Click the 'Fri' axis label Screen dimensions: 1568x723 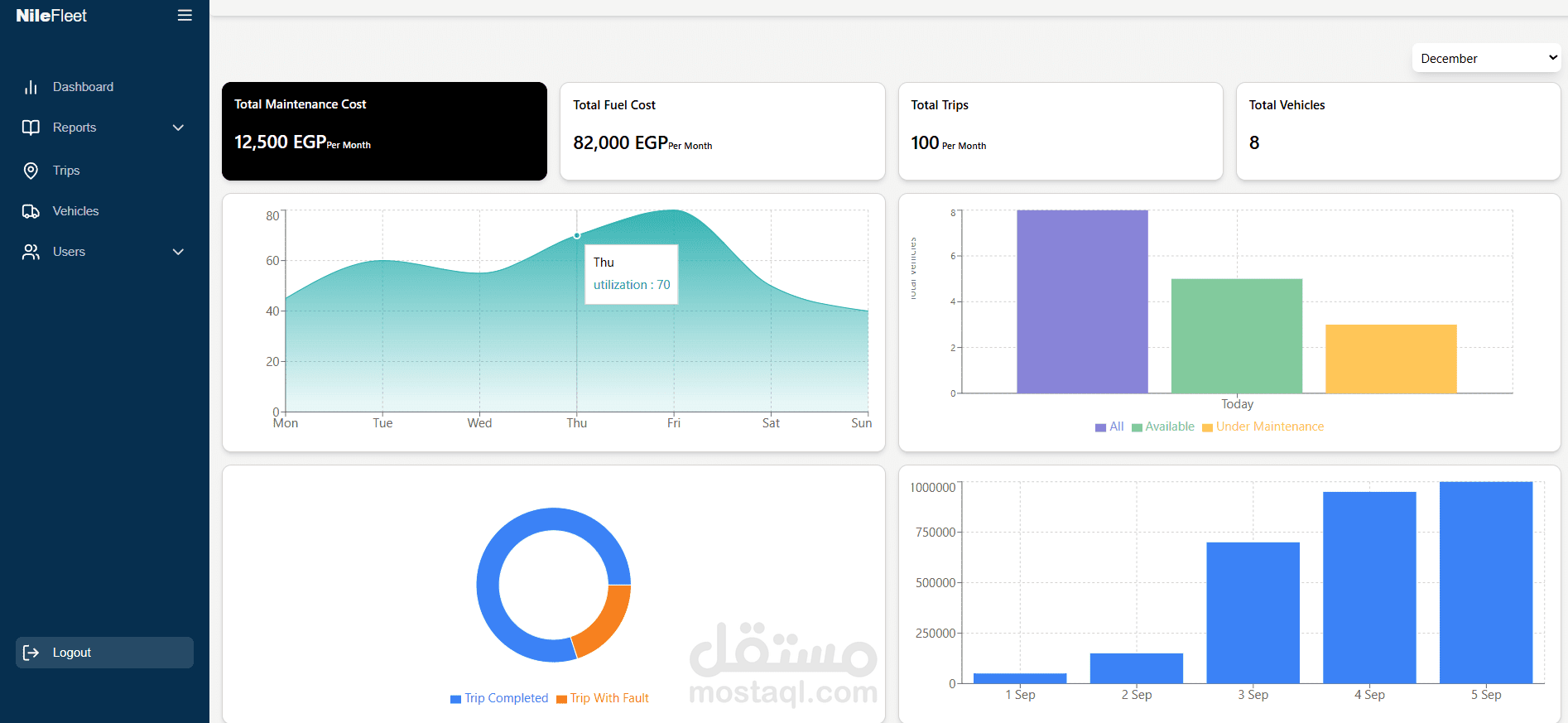coord(674,423)
